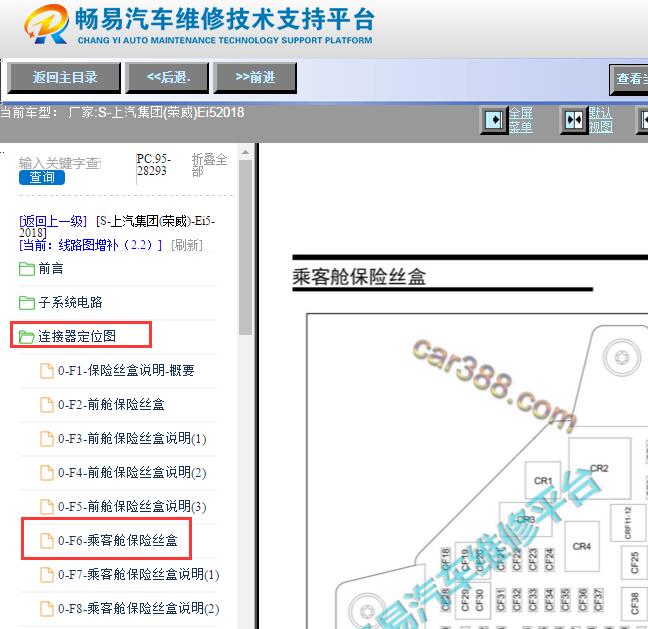This screenshot has height=629, width=648.
Task: Click the 返回上一级 link
Action: tap(53, 221)
